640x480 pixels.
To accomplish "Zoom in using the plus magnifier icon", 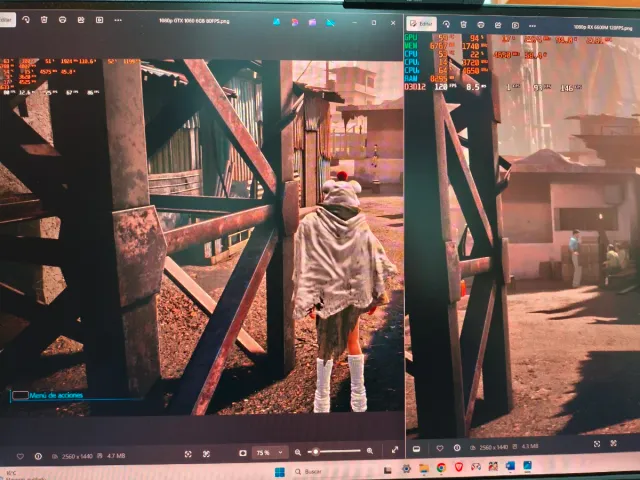I will tap(370, 451).
